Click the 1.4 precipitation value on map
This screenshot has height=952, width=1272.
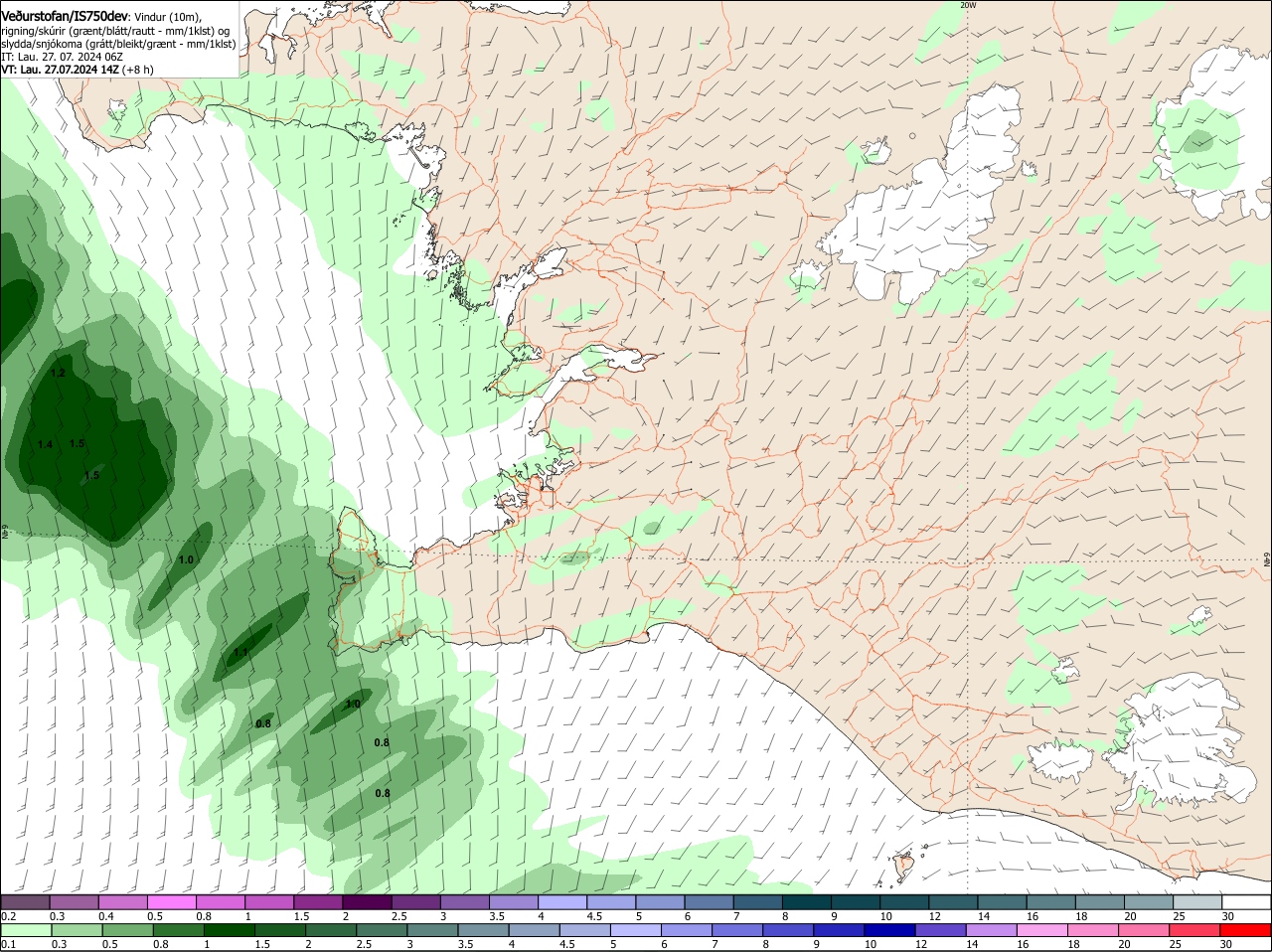pyautogui.click(x=45, y=444)
